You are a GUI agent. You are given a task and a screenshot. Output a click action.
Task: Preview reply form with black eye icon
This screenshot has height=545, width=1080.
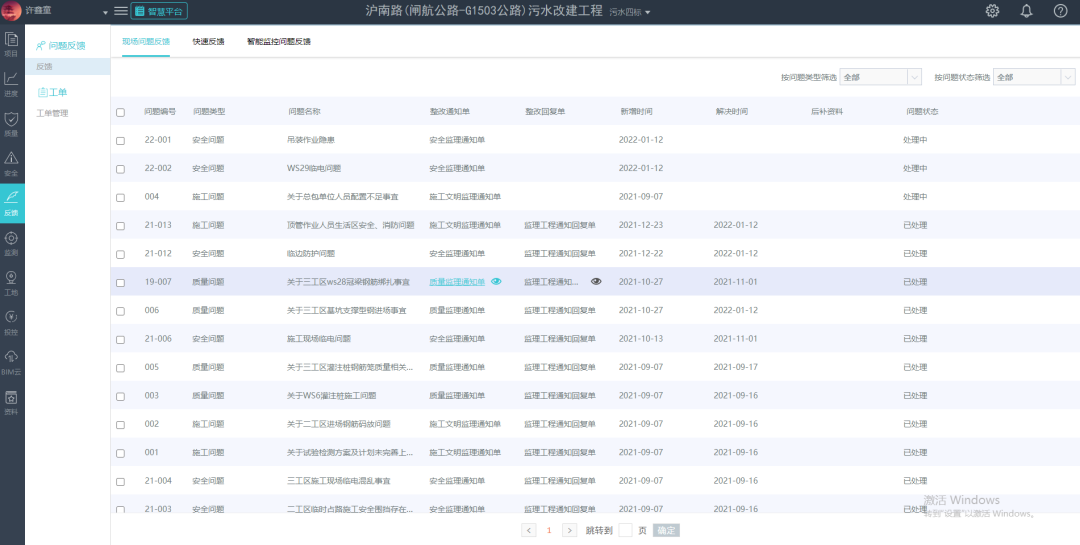pyautogui.click(x=596, y=282)
